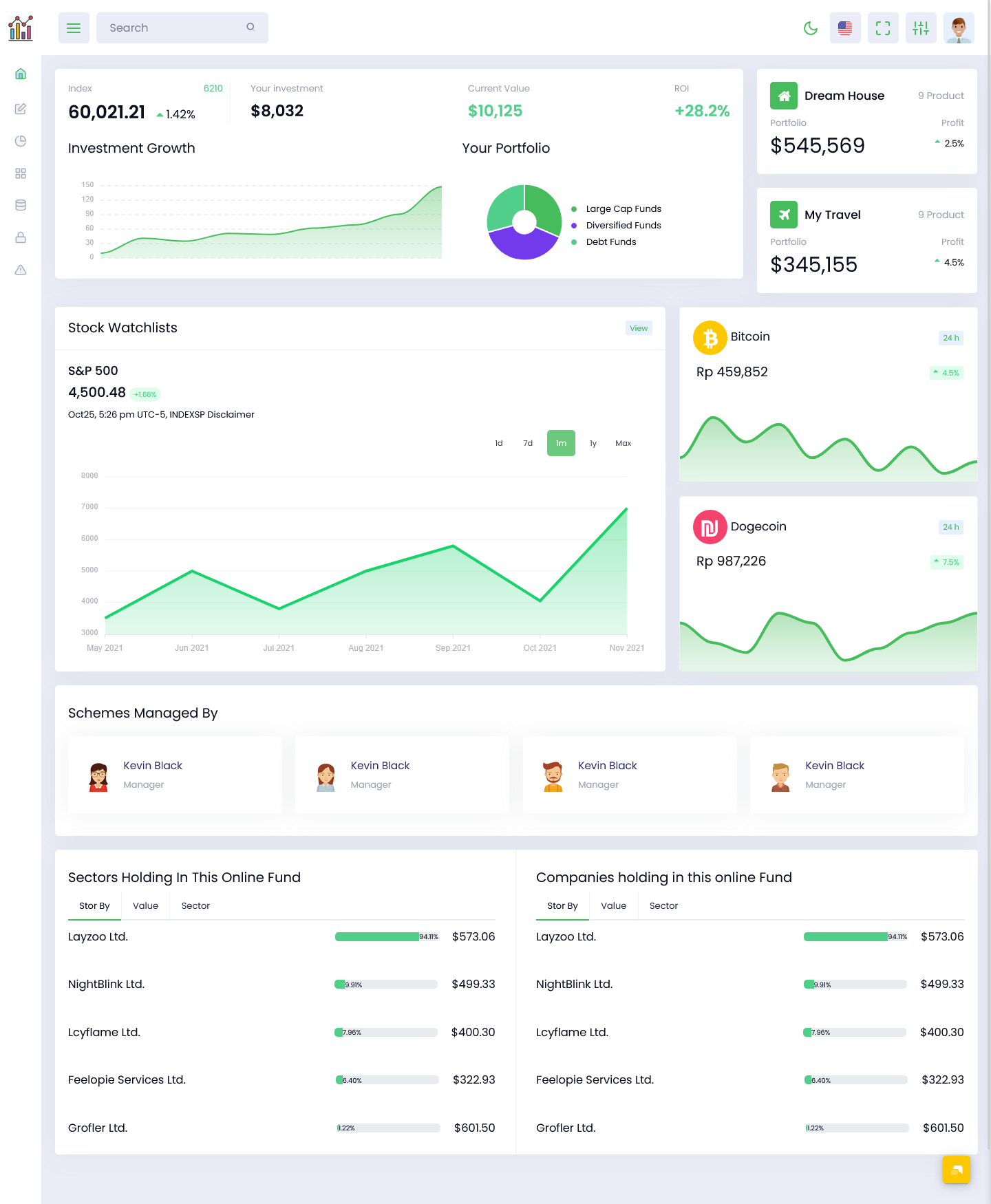Select the Max chart range
The height and width of the screenshot is (1204, 991).
(x=624, y=443)
